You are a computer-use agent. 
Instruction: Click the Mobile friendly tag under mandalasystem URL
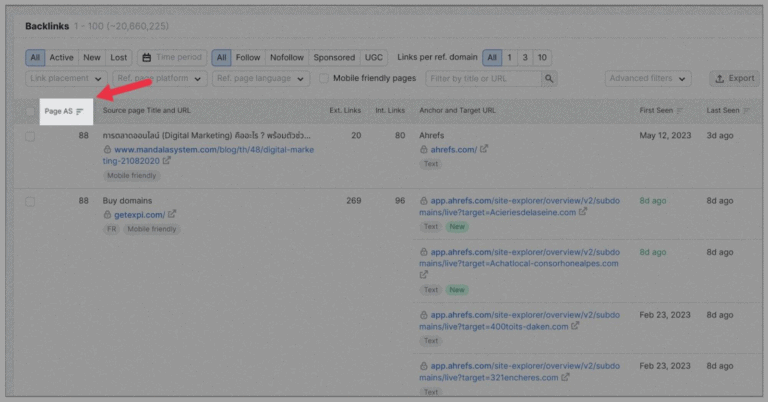(131, 175)
